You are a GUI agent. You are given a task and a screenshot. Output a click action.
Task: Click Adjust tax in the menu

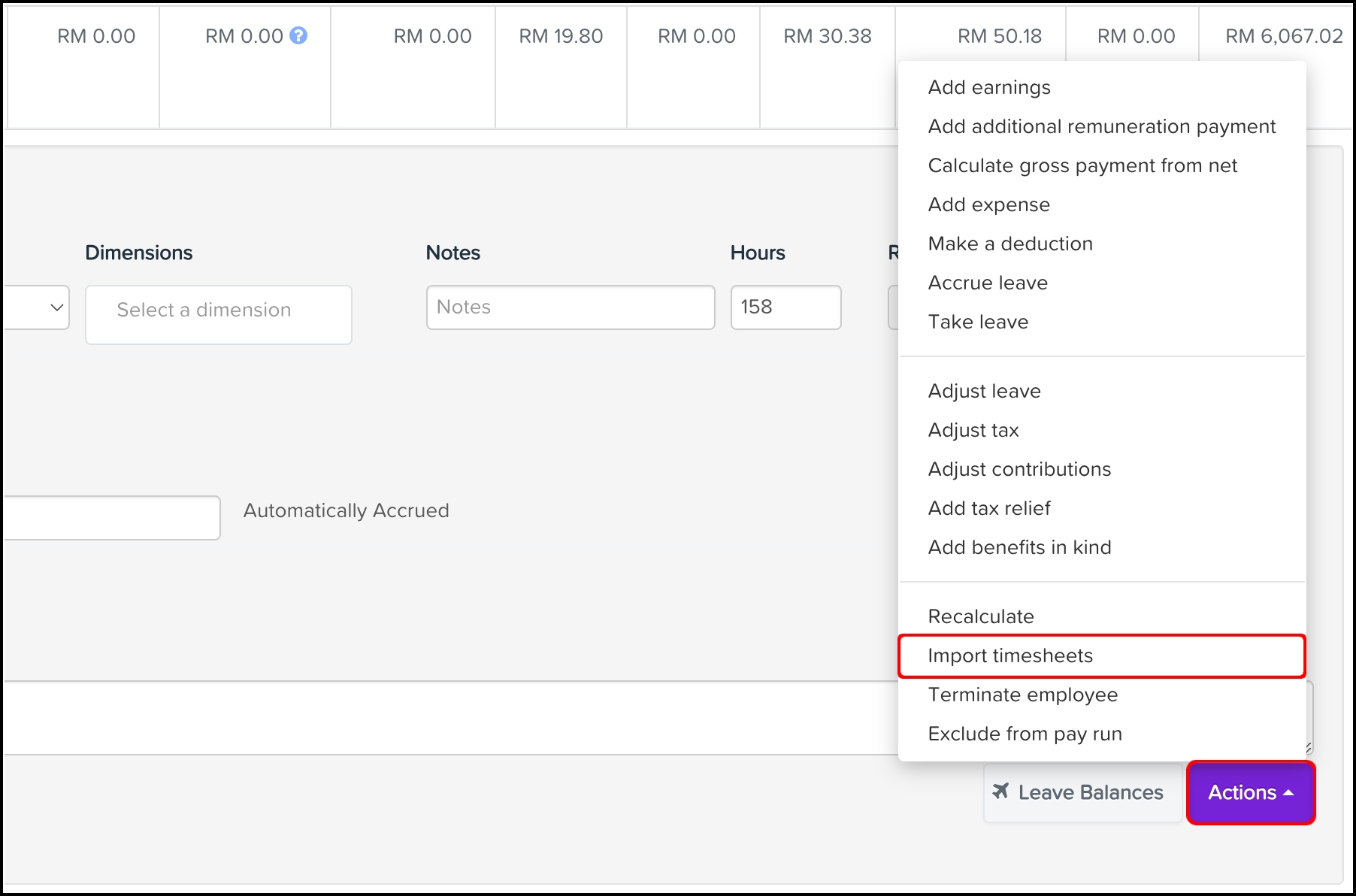tap(973, 430)
